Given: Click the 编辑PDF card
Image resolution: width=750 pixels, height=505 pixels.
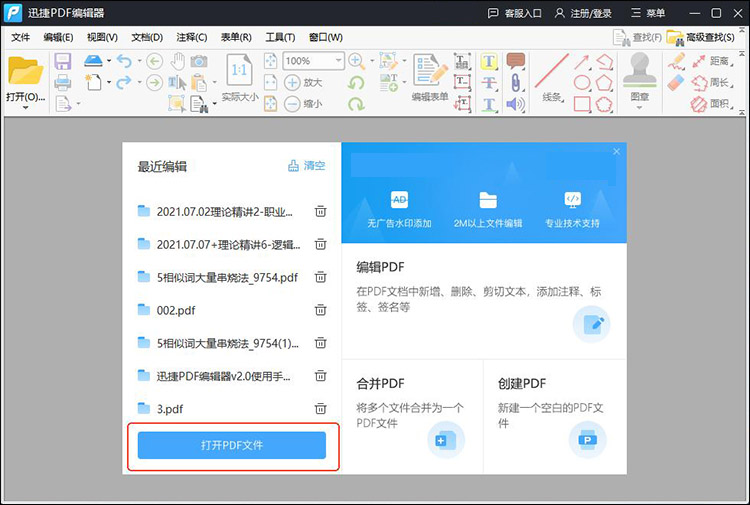Looking at the screenshot, I should pos(484,301).
